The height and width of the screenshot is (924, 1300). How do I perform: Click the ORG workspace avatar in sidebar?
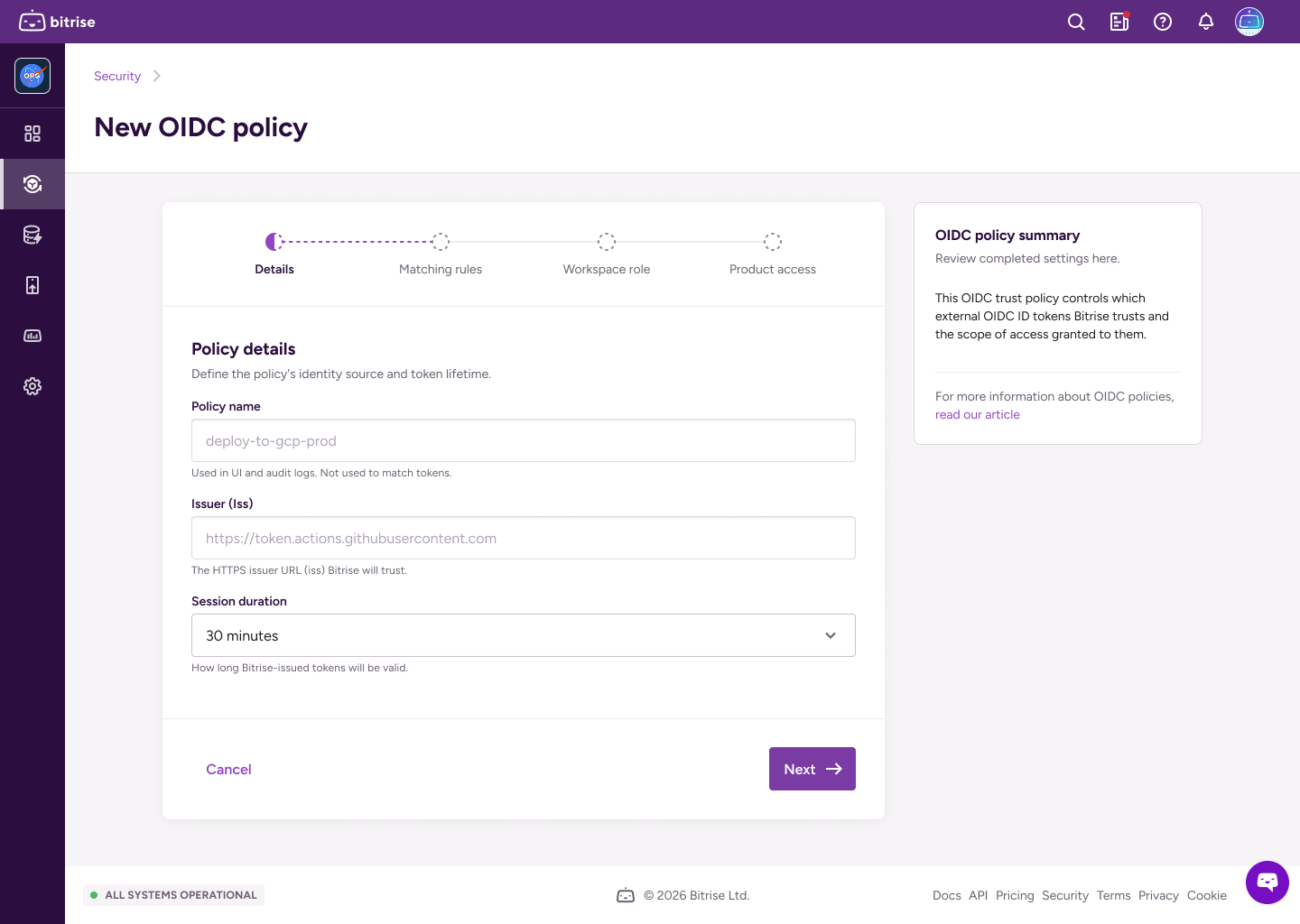pos(32,76)
